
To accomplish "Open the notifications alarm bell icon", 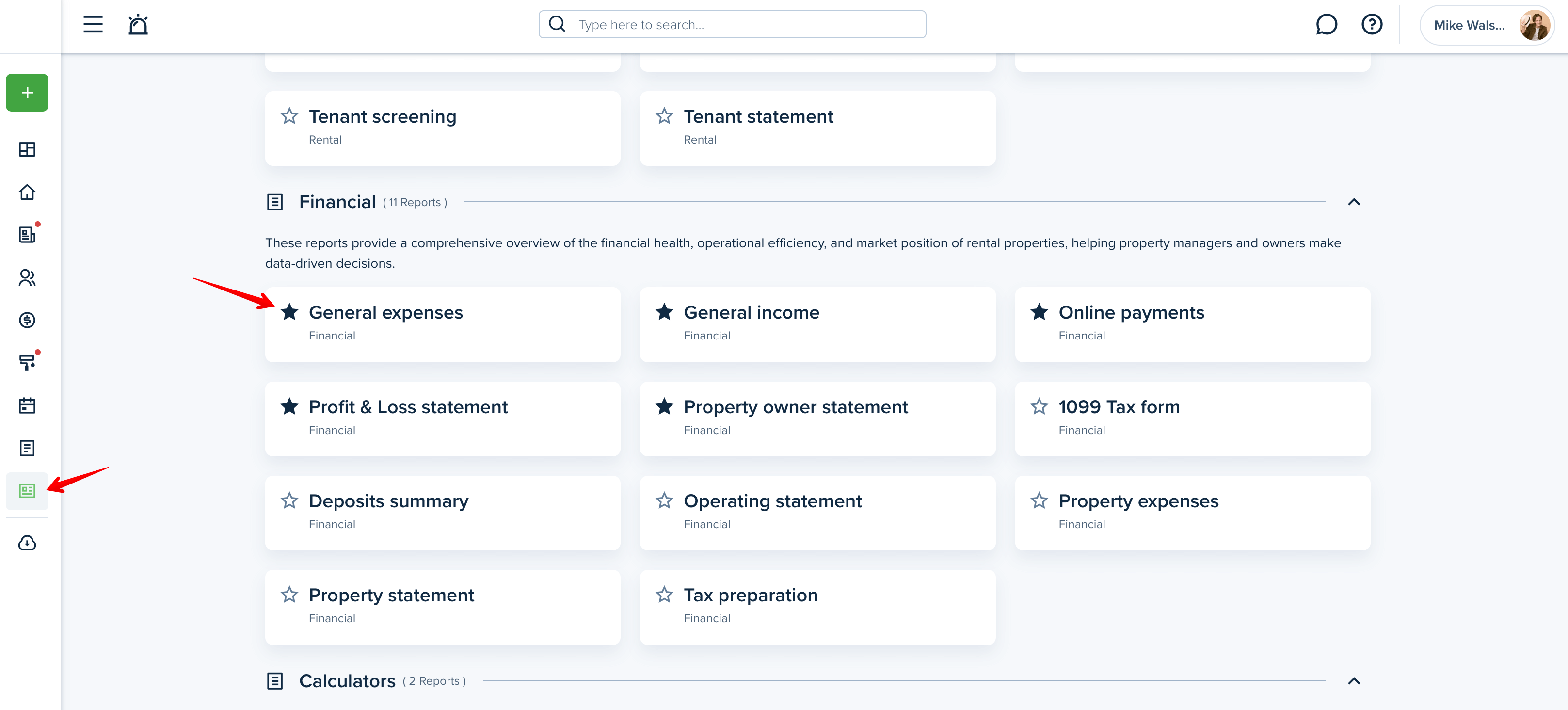I will tap(138, 24).
